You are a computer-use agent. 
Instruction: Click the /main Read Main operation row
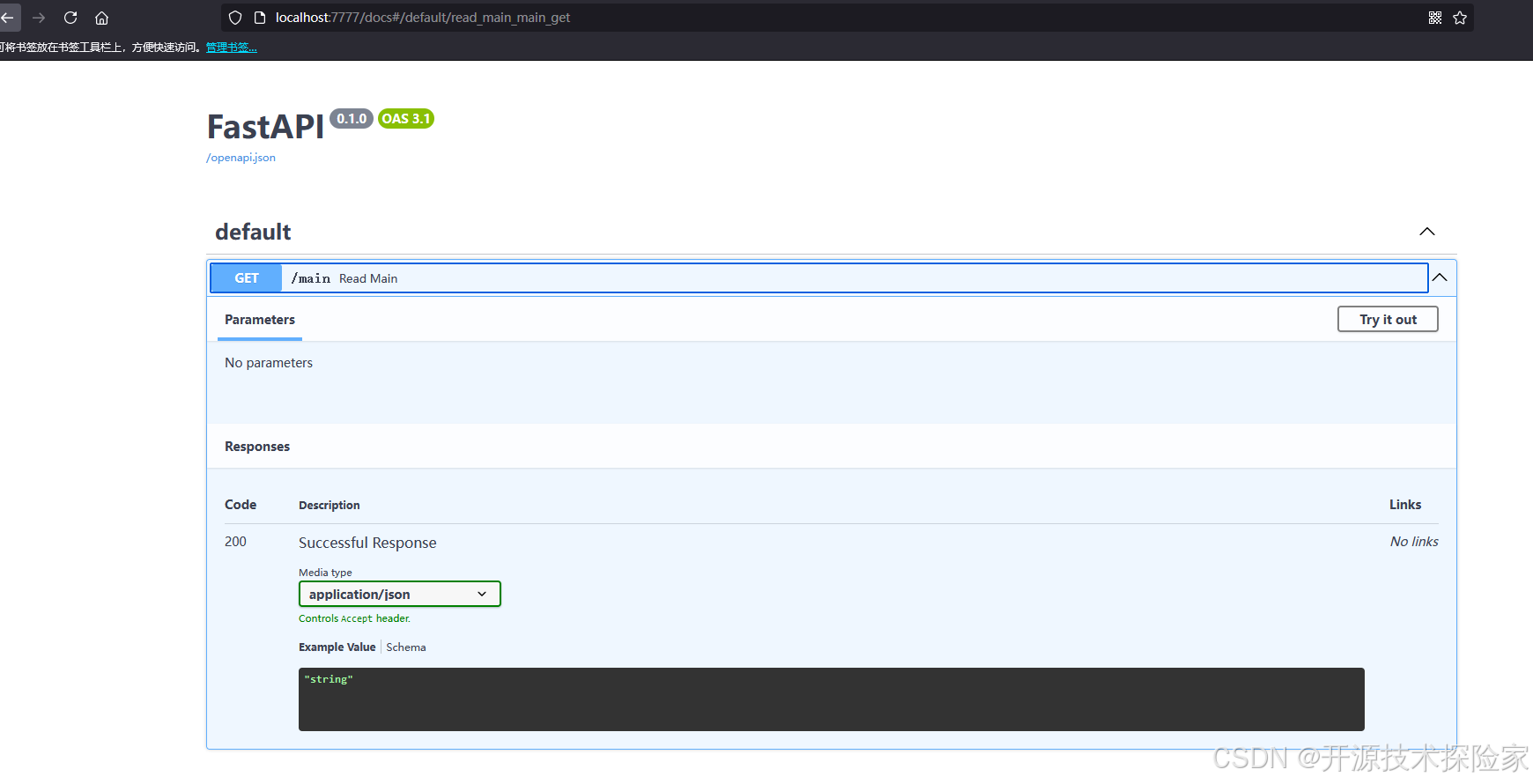coord(818,278)
